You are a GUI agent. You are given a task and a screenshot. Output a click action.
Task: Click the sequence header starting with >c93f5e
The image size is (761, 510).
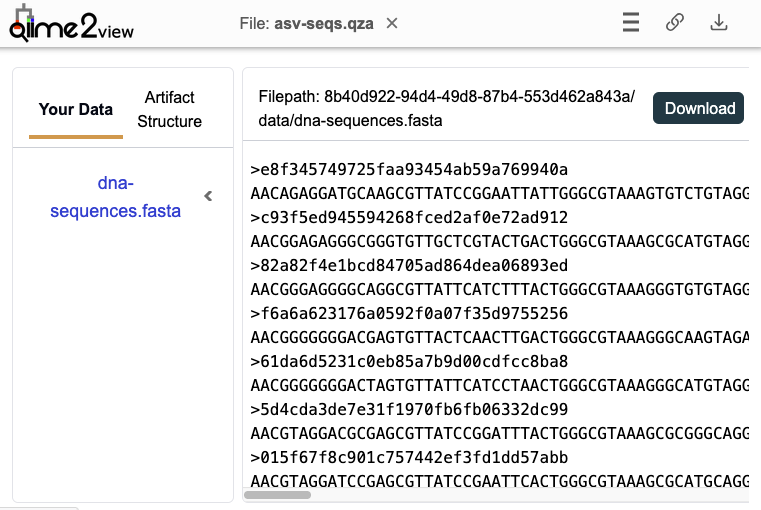tap(409, 217)
